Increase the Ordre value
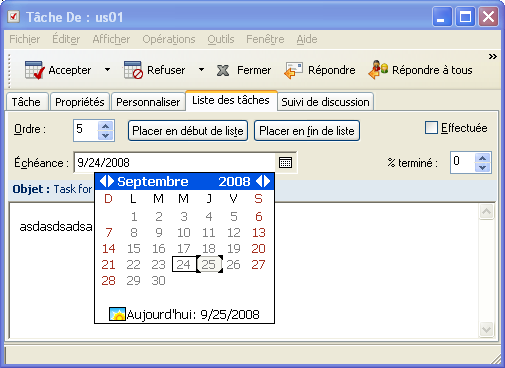Viewport: 505px width, 368px height. pyautogui.click(x=106, y=126)
